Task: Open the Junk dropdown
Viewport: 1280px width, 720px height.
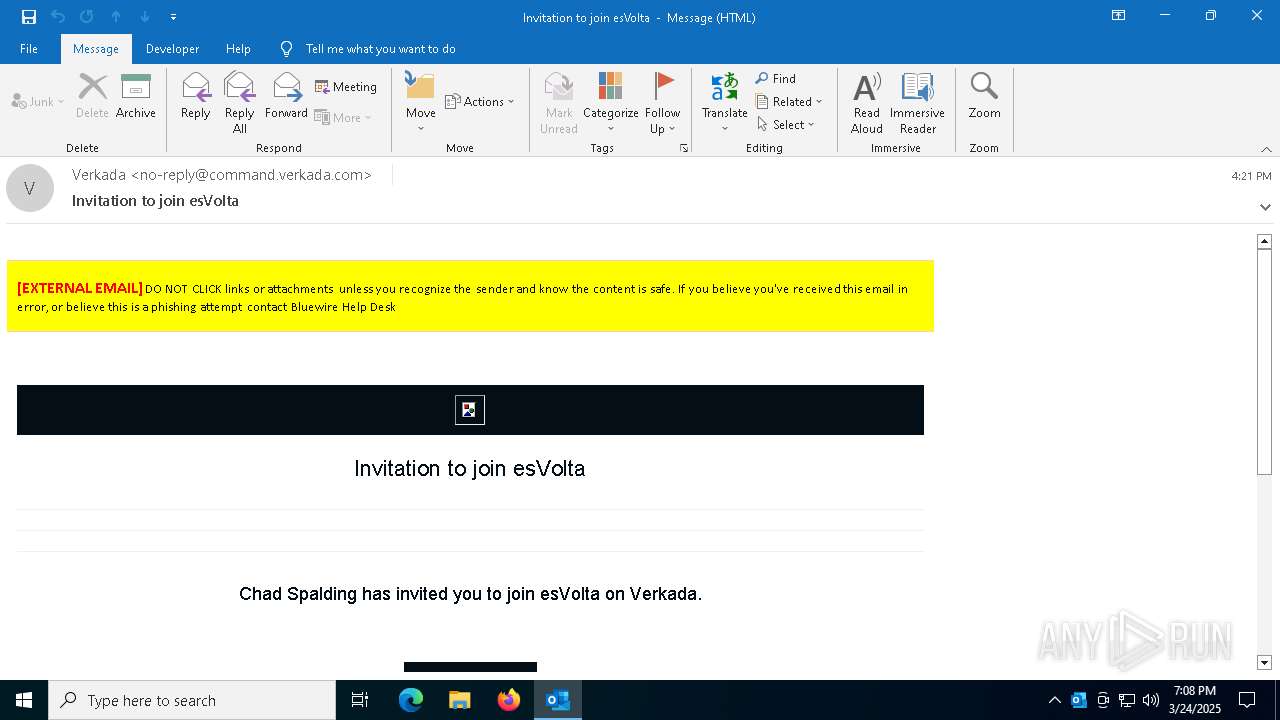Action: pos(38,101)
